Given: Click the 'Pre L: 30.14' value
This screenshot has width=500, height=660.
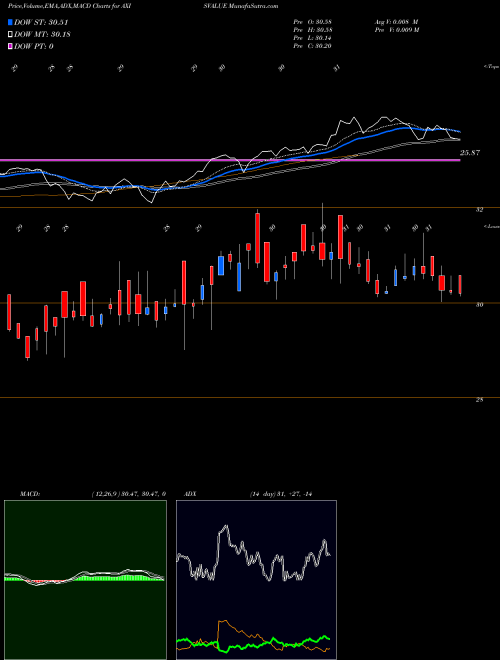Looking at the screenshot, I should 313,38.
